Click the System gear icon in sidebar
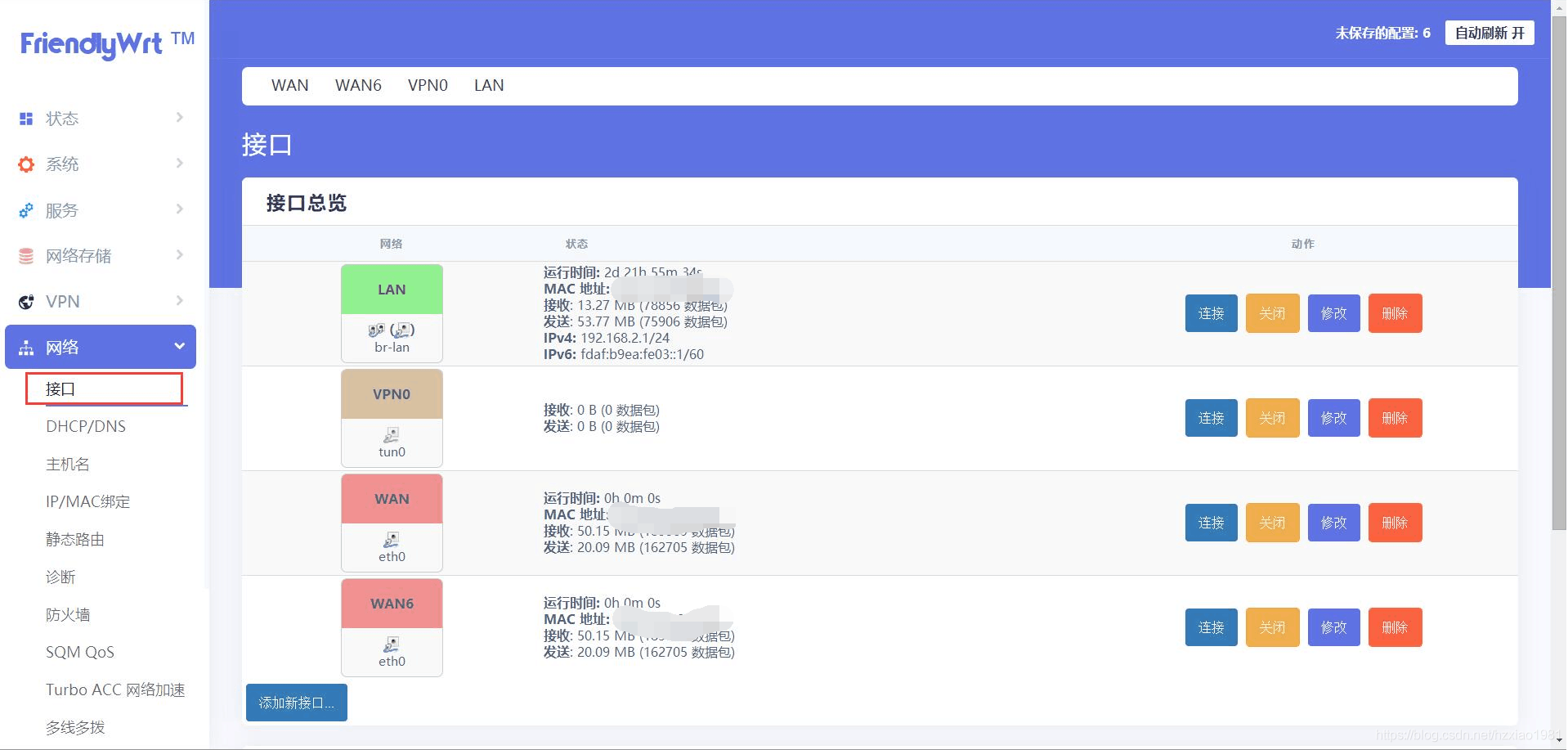This screenshot has width=1568, height=750. [26, 164]
